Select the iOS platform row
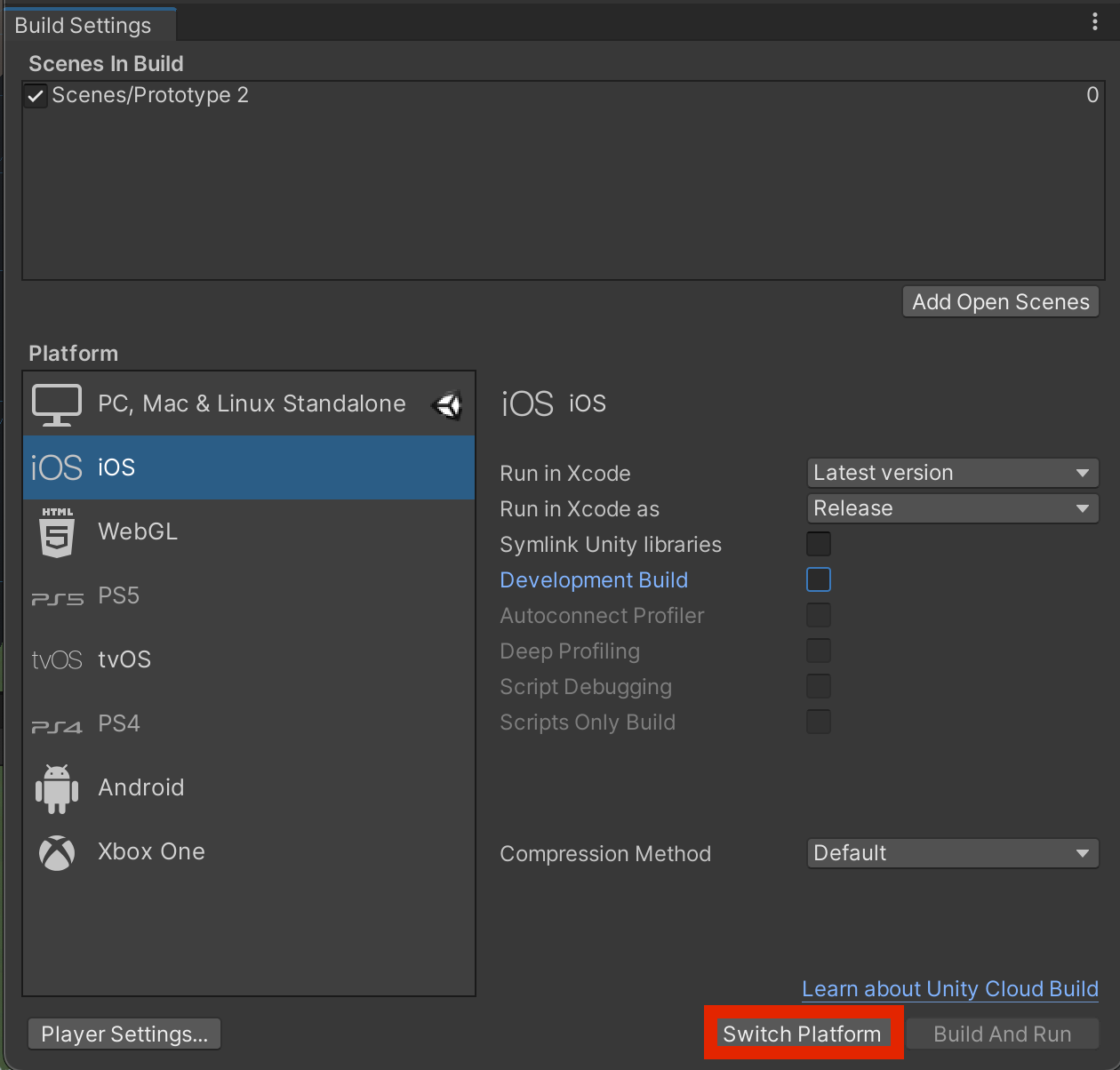1120x1070 pixels. pos(249,467)
